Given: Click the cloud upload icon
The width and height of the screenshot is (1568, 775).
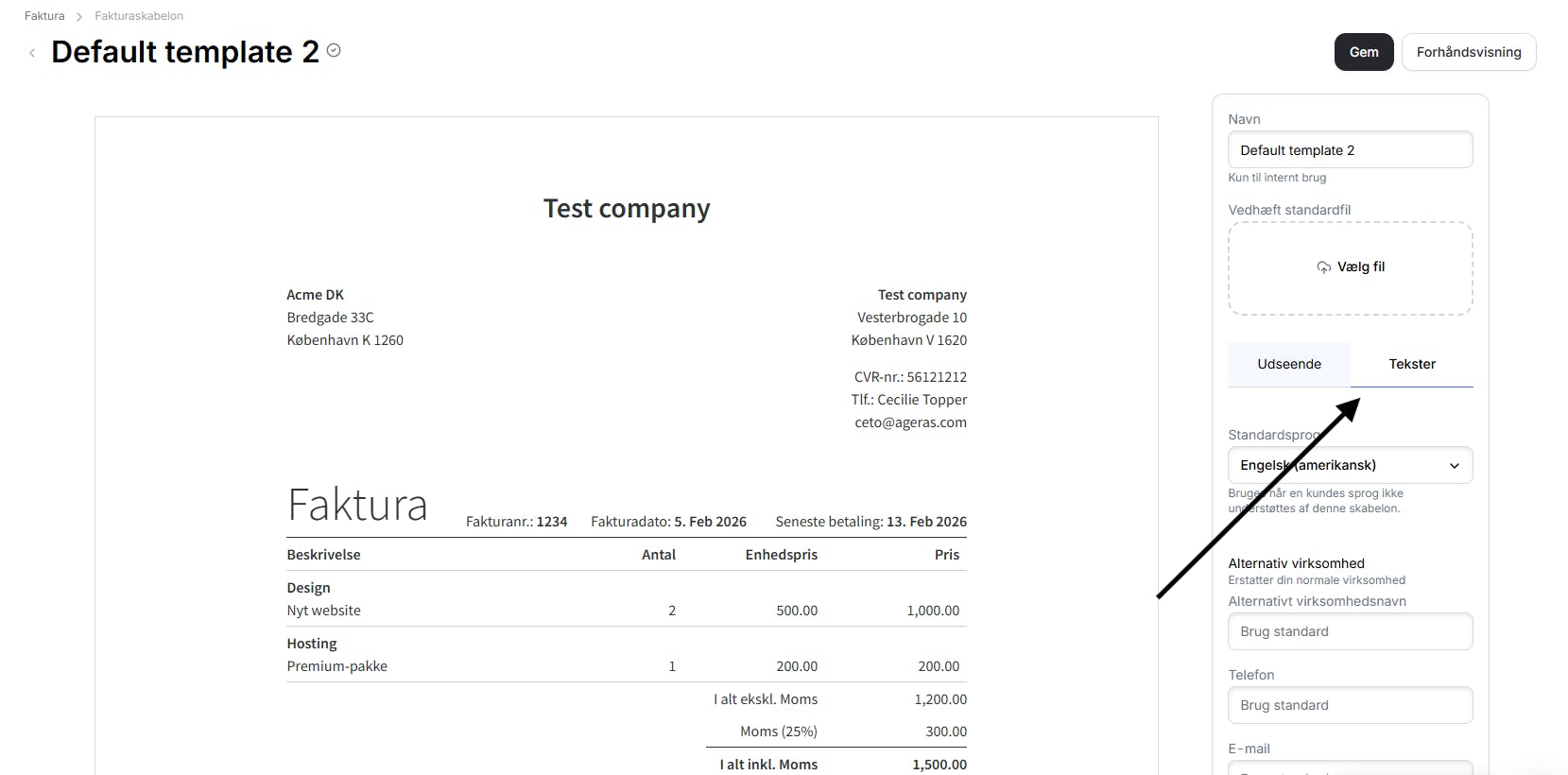Looking at the screenshot, I should pyautogui.click(x=1323, y=267).
